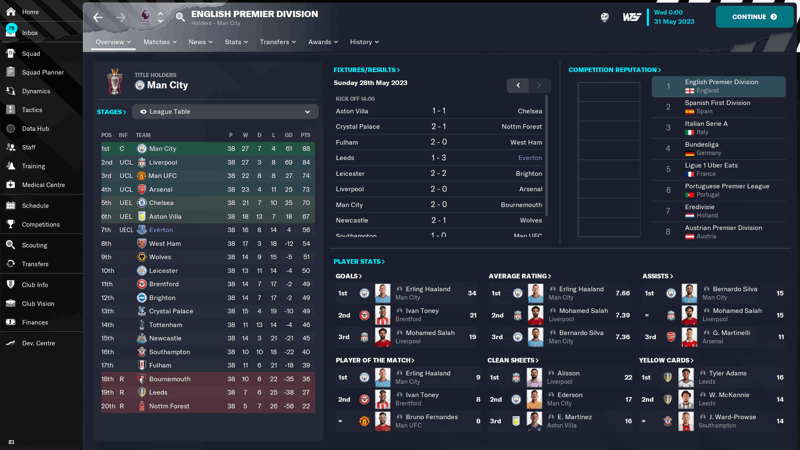The height and width of the screenshot is (450, 800).
Task: Go forward with the right arrow
Action: (121, 17)
